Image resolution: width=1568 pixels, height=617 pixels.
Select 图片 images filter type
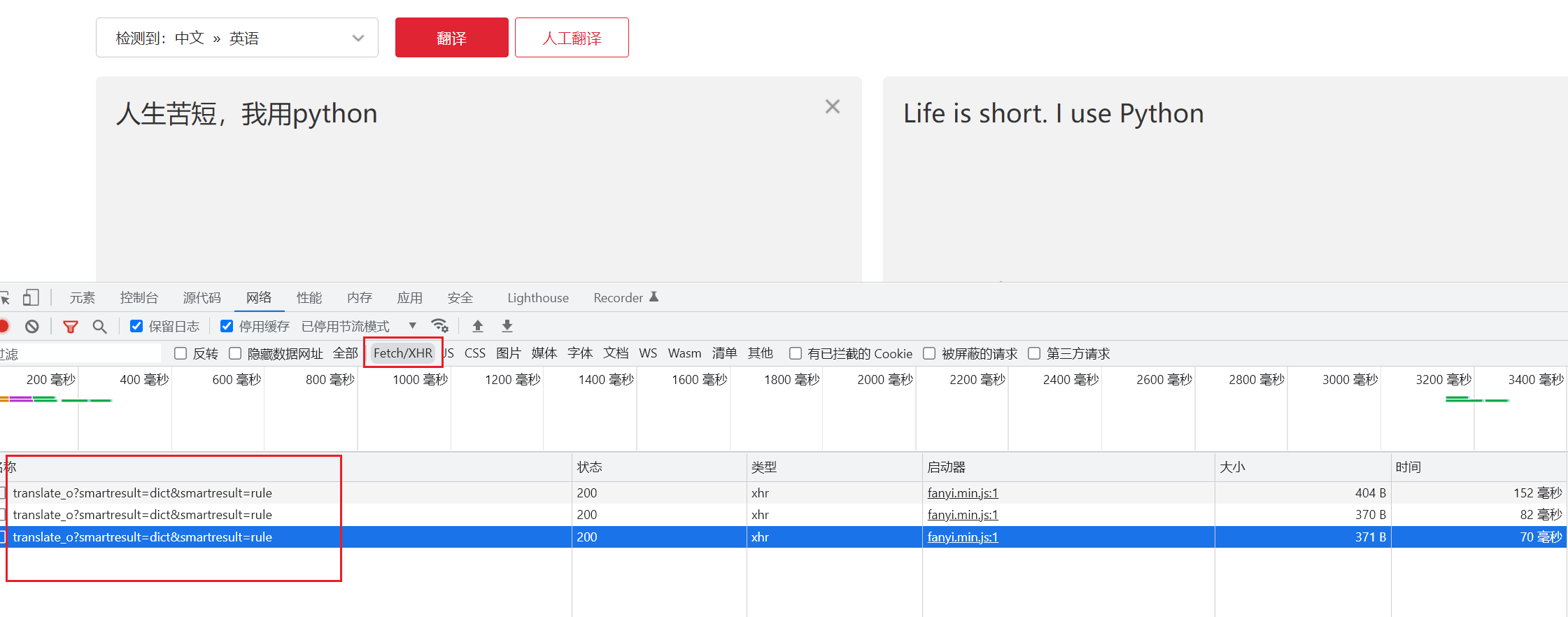coord(509,353)
